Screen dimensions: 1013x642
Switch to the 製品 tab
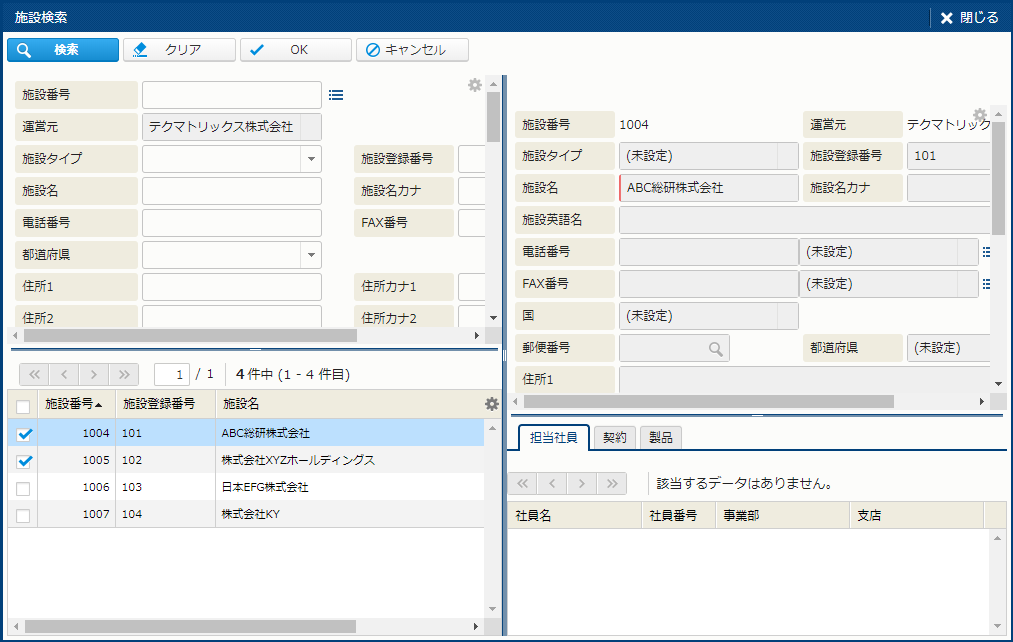(660, 437)
